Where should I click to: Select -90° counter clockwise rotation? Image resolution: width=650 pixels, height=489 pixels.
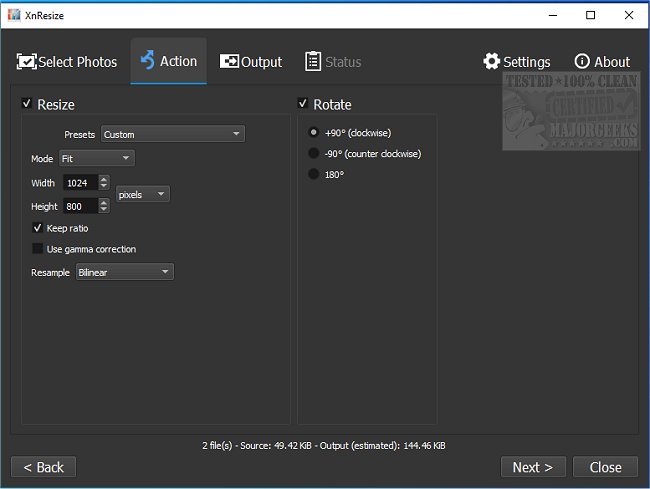[x=314, y=153]
